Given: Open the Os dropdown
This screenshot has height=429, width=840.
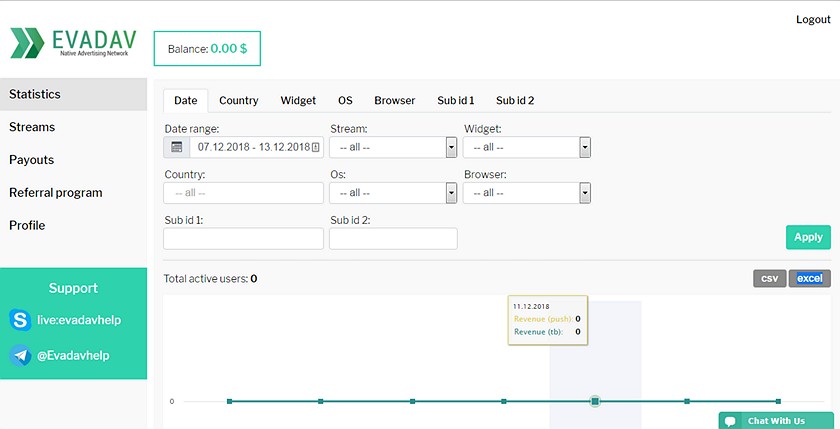Looking at the screenshot, I should pyautogui.click(x=393, y=193).
